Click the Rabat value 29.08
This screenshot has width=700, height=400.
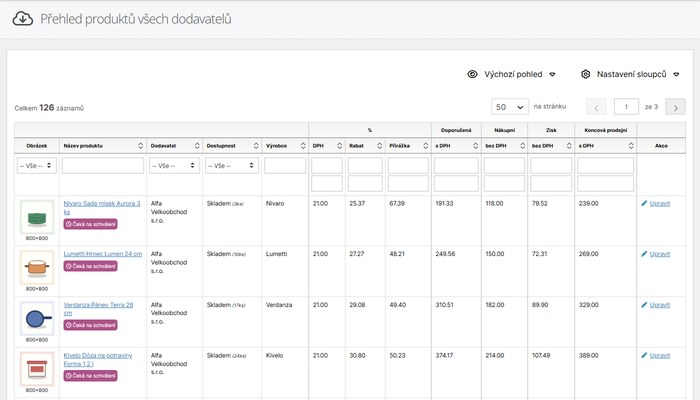pyautogui.click(x=357, y=305)
